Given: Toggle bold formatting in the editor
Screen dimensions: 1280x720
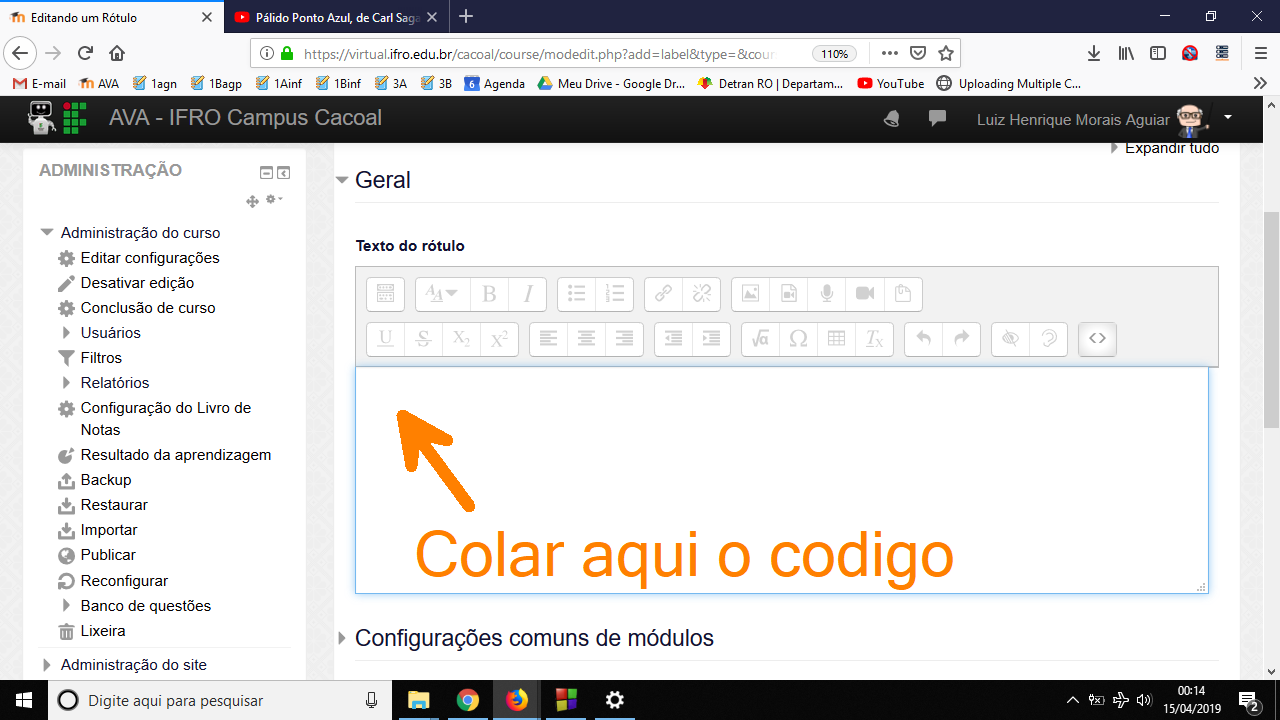Looking at the screenshot, I should pyautogui.click(x=489, y=294).
